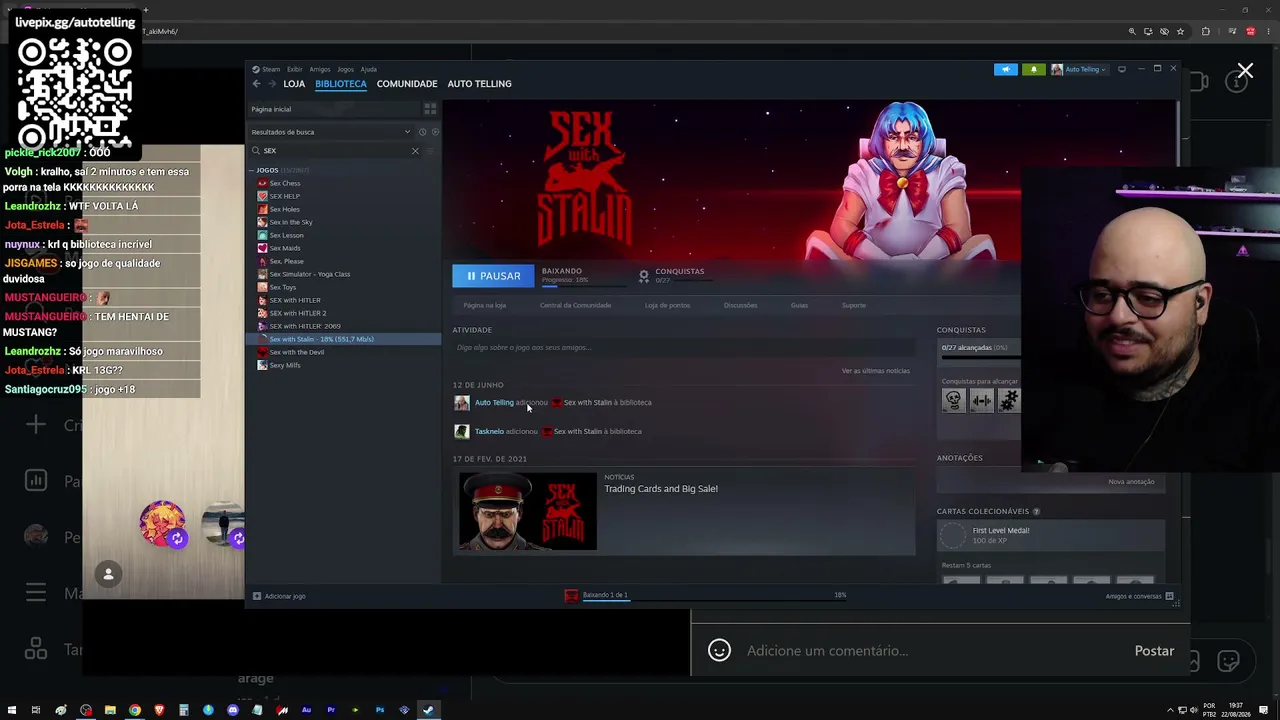
Task: Open the Loja de pontos link
Action: pyautogui.click(x=667, y=305)
